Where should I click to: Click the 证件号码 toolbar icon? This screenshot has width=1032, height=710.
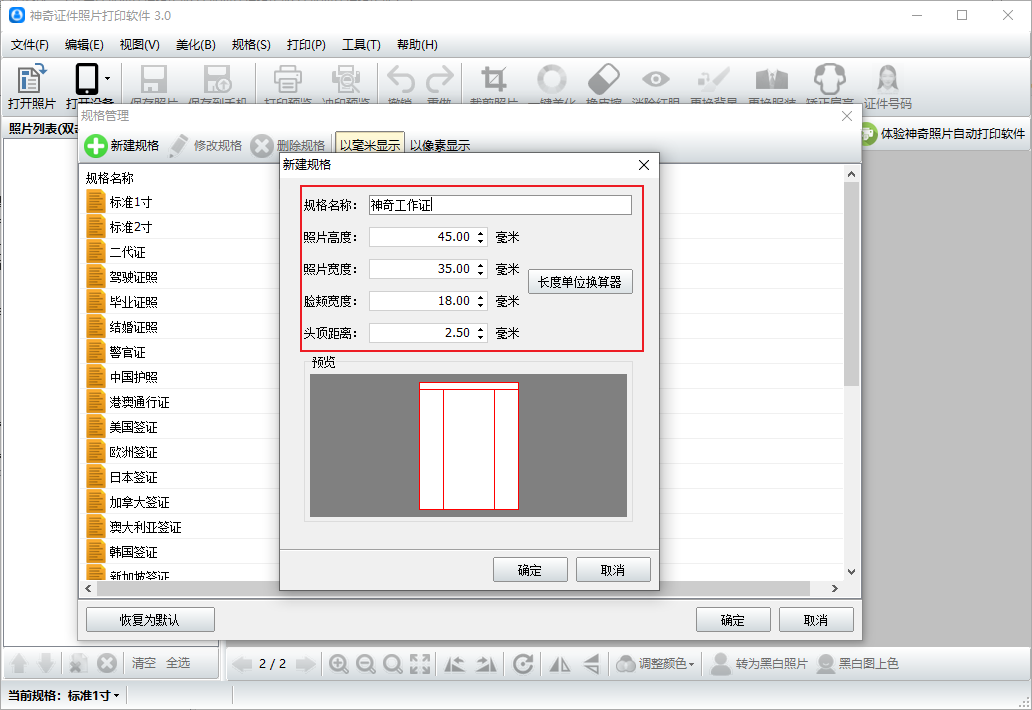[887, 79]
